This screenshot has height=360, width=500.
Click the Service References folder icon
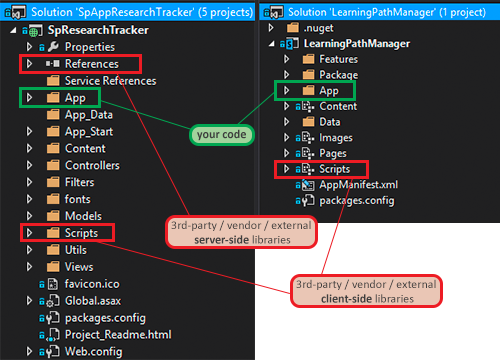(53, 81)
